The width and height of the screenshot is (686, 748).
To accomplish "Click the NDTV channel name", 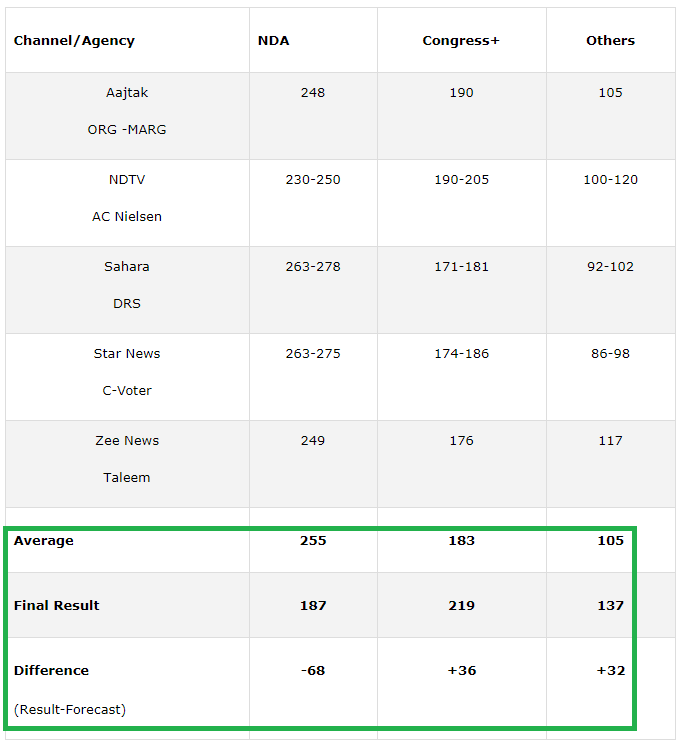I will pyautogui.click(x=127, y=180).
